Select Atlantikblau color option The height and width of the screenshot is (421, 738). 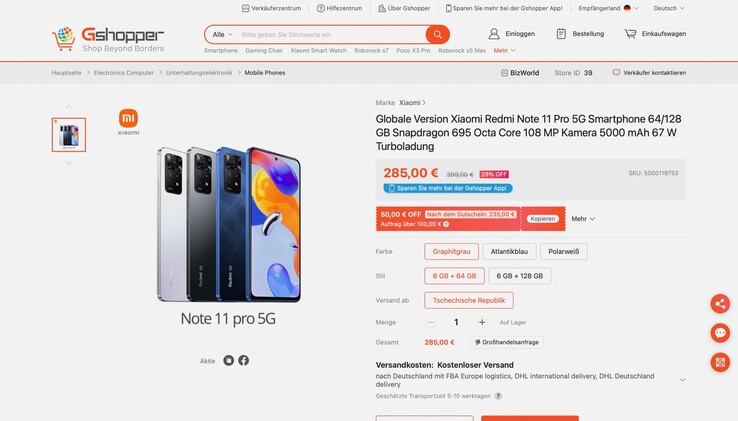point(510,251)
